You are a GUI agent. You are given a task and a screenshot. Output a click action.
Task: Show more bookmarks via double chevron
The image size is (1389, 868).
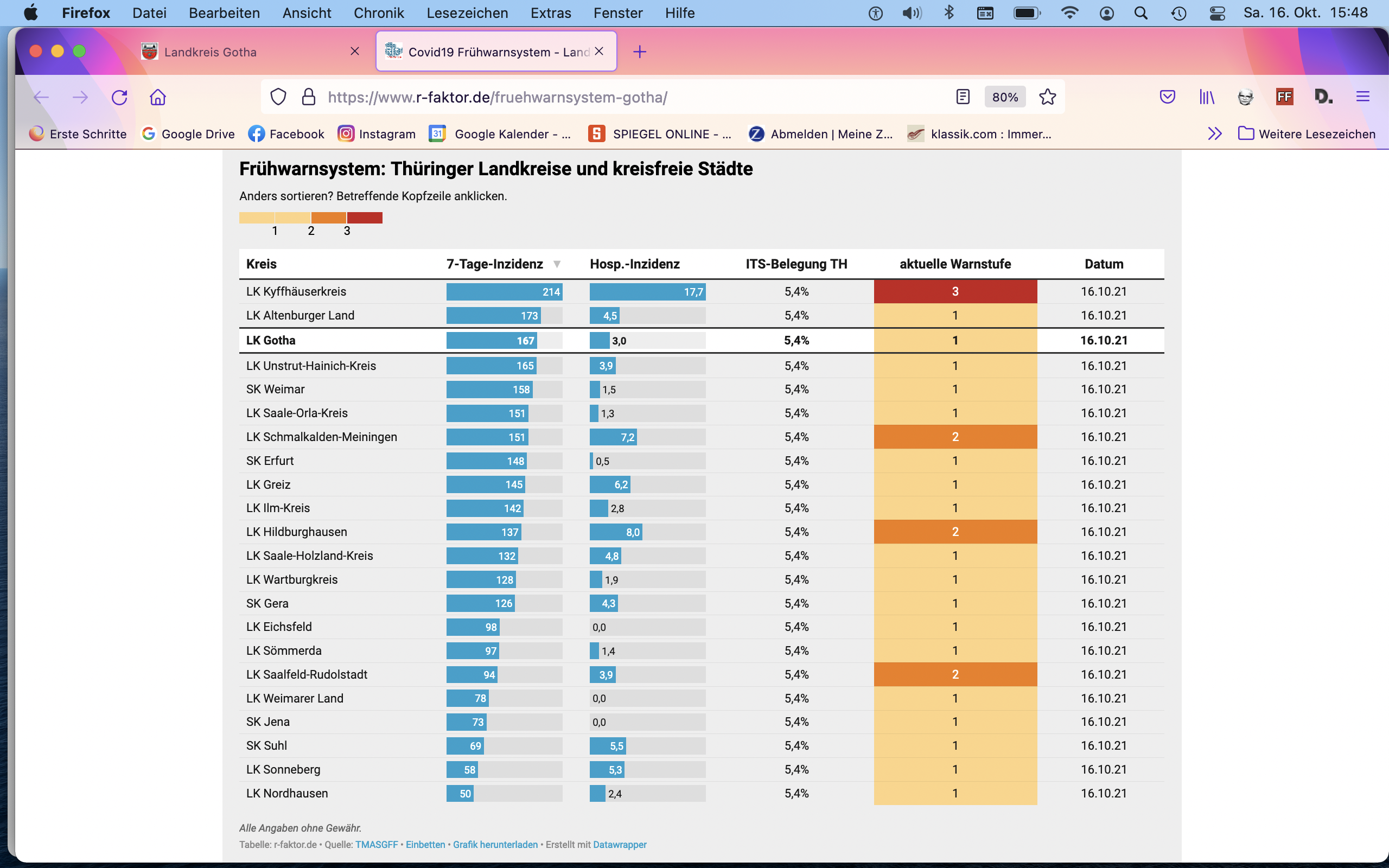(x=1214, y=134)
